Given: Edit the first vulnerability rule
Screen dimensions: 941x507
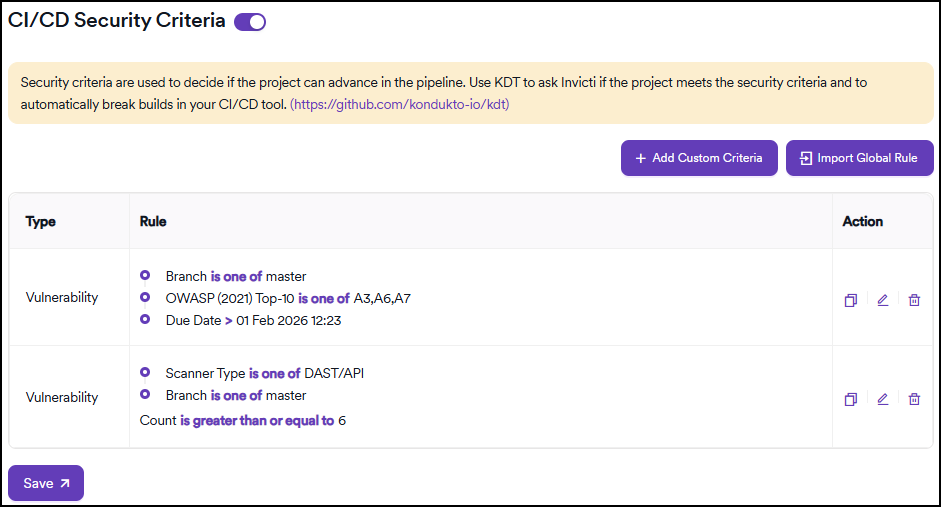Looking at the screenshot, I should coord(882,300).
